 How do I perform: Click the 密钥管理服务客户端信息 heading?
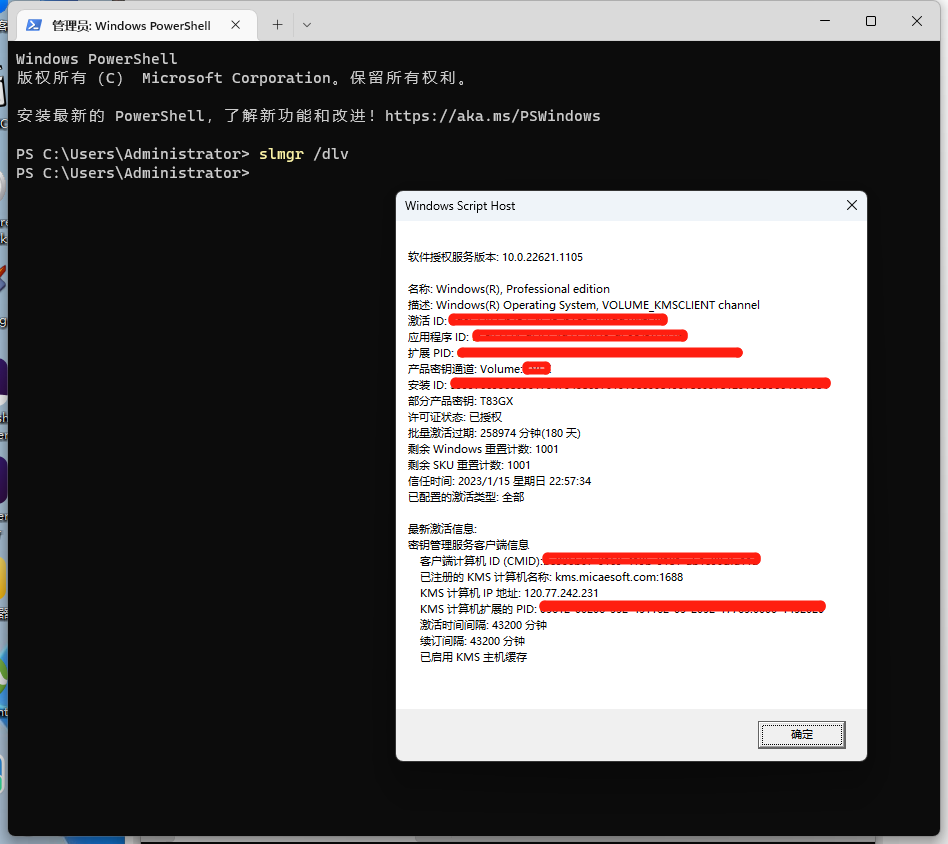469,545
